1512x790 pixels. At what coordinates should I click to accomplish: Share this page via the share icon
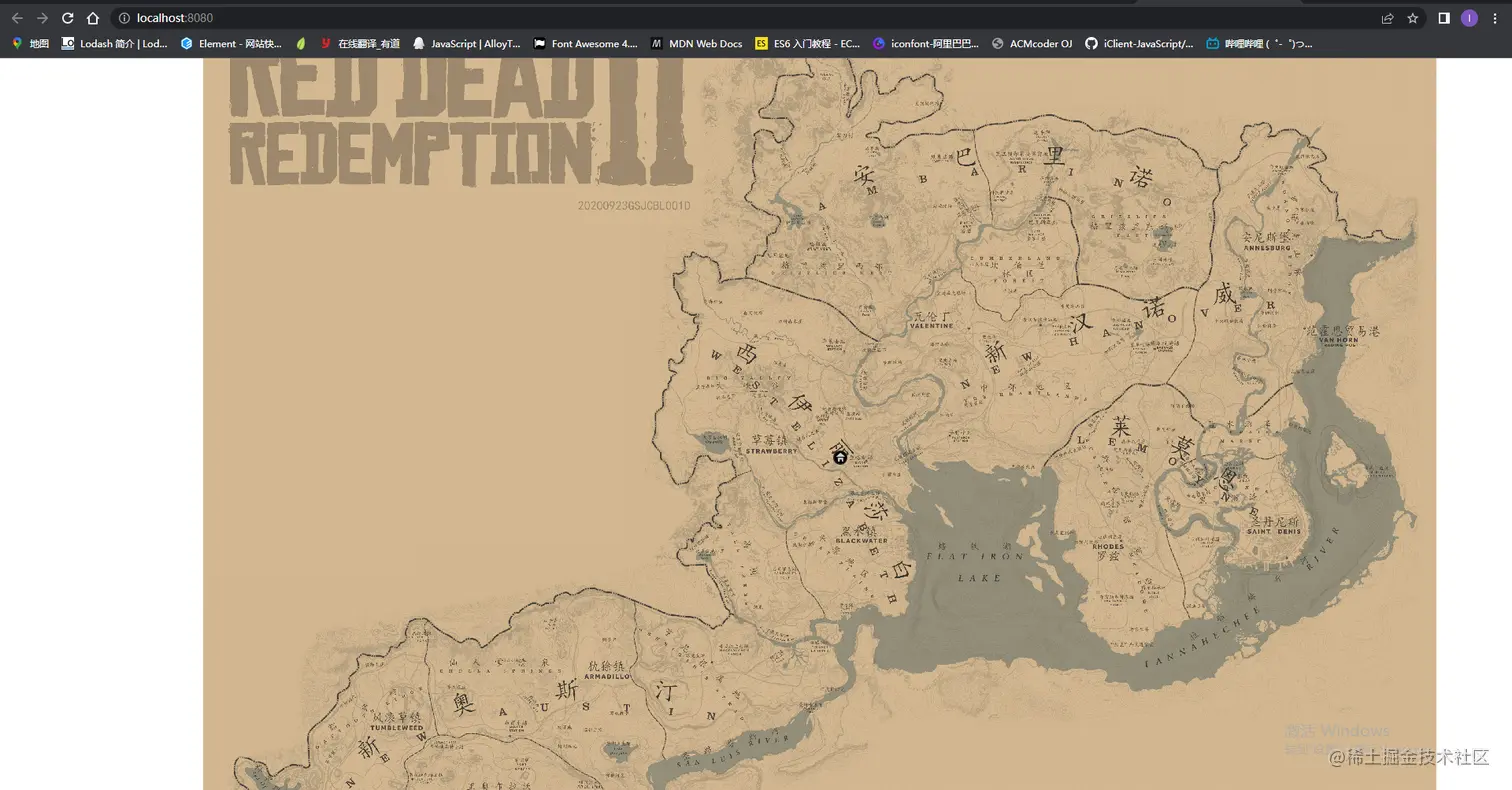(x=1387, y=18)
